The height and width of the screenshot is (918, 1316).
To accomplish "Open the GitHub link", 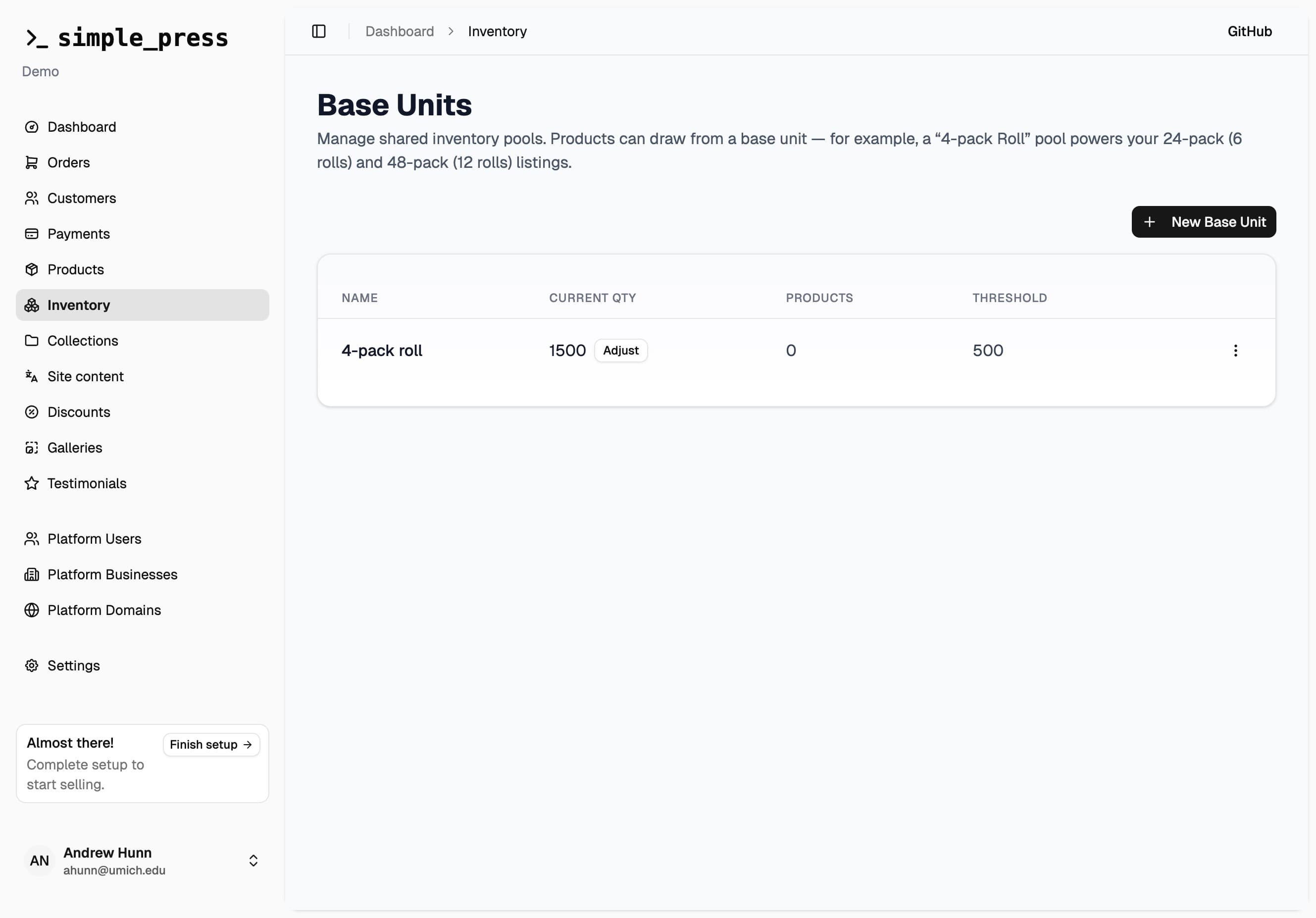I will (1250, 31).
